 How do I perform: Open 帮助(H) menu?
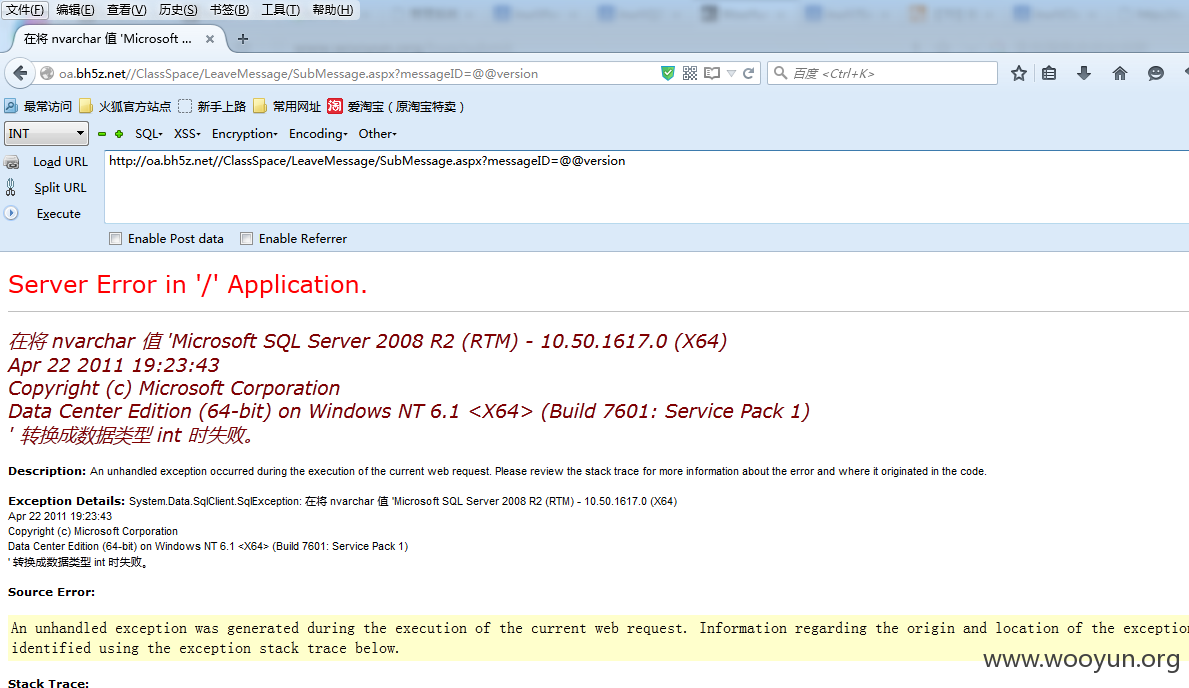pos(332,10)
